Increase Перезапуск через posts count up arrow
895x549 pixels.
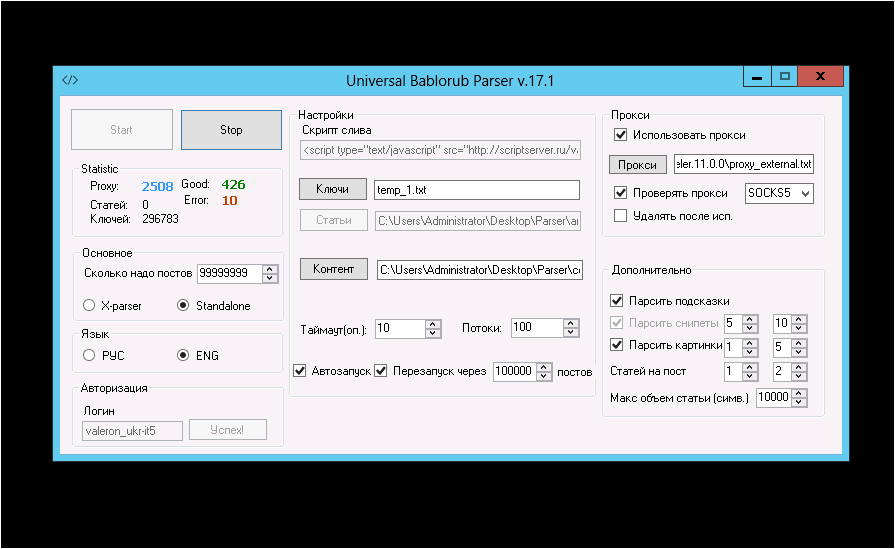545,367
